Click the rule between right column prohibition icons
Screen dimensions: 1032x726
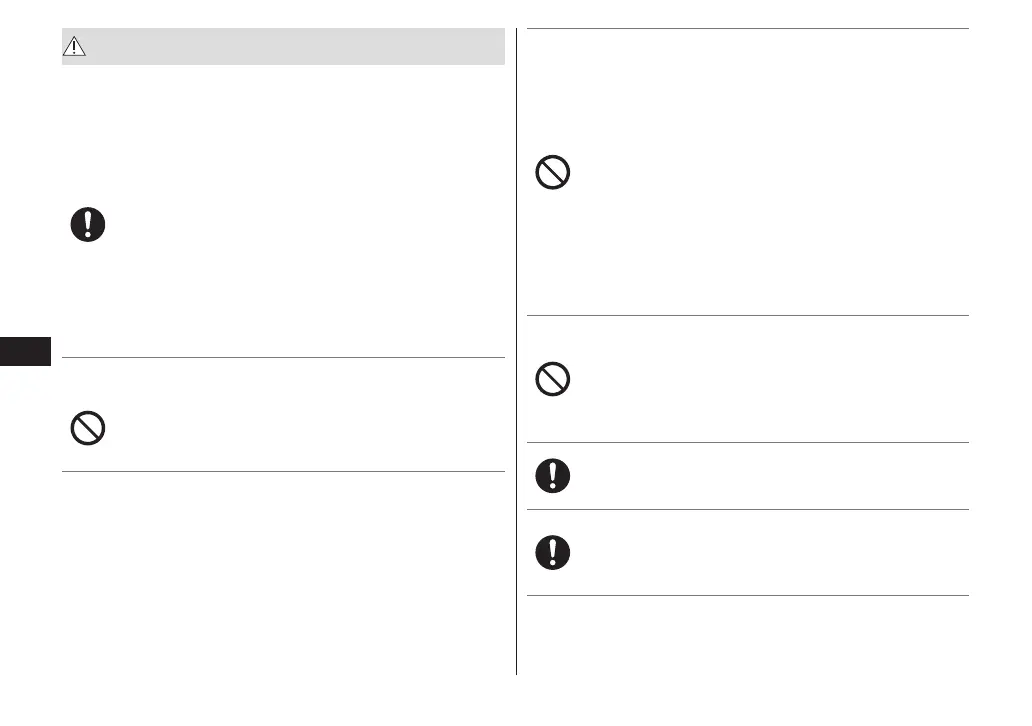pos(747,316)
